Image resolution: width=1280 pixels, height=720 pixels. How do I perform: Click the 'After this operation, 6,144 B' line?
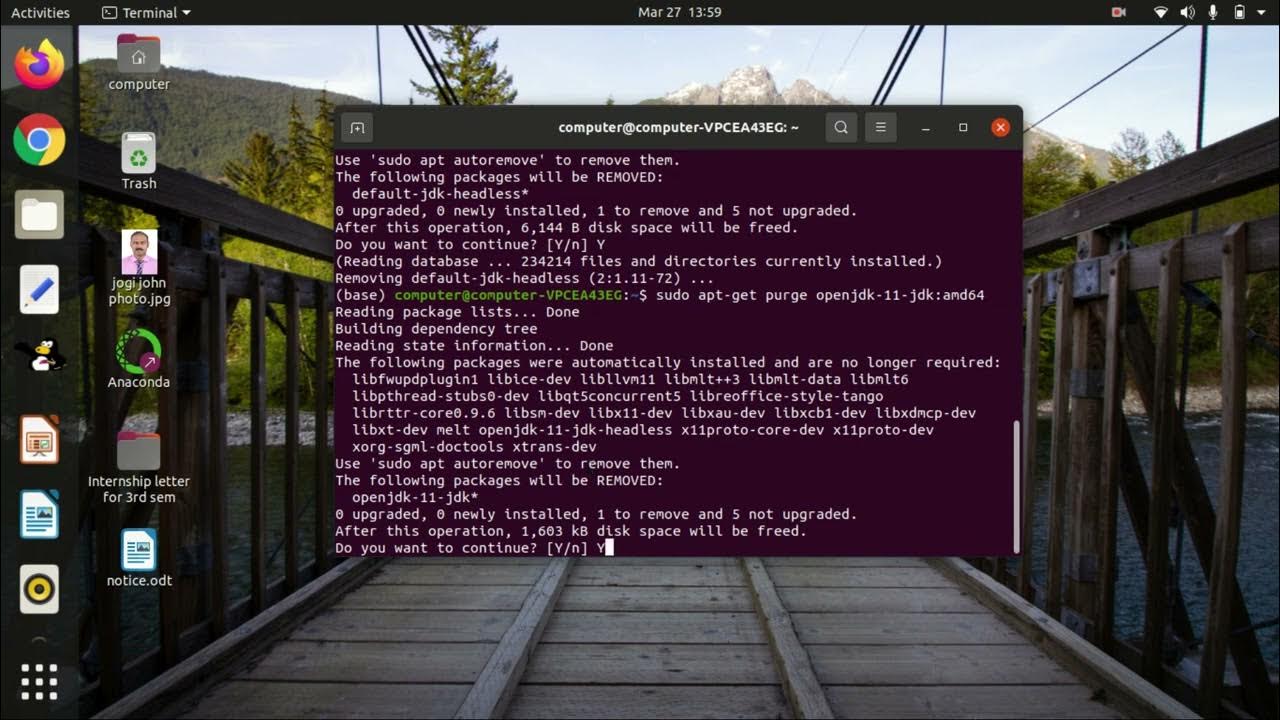click(566, 228)
